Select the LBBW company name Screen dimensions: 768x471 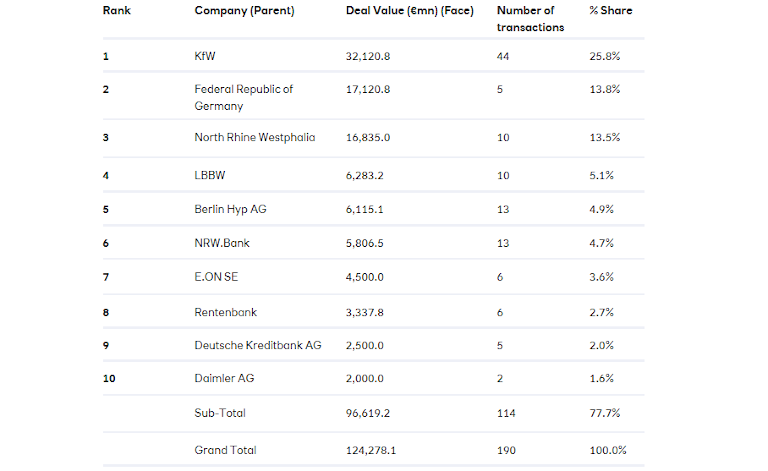click(x=210, y=177)
